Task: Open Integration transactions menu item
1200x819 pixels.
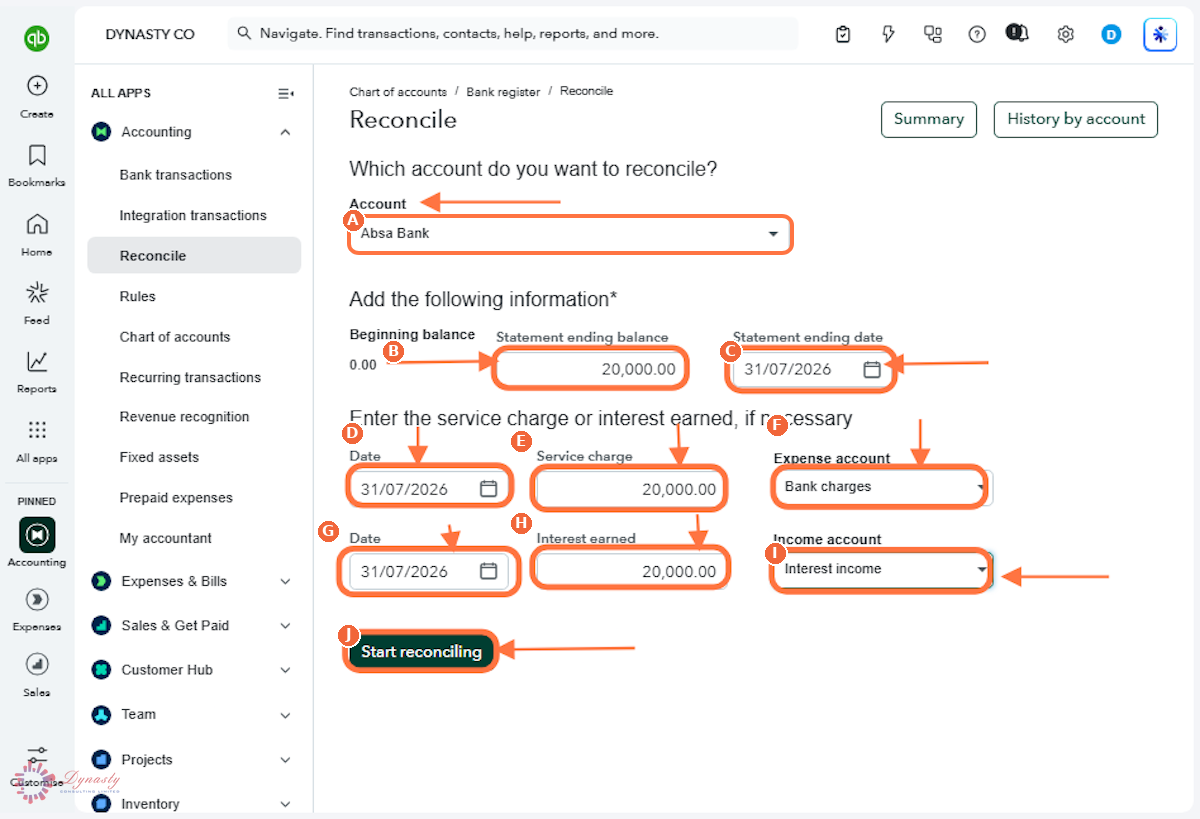Action: tap(193, 215)
